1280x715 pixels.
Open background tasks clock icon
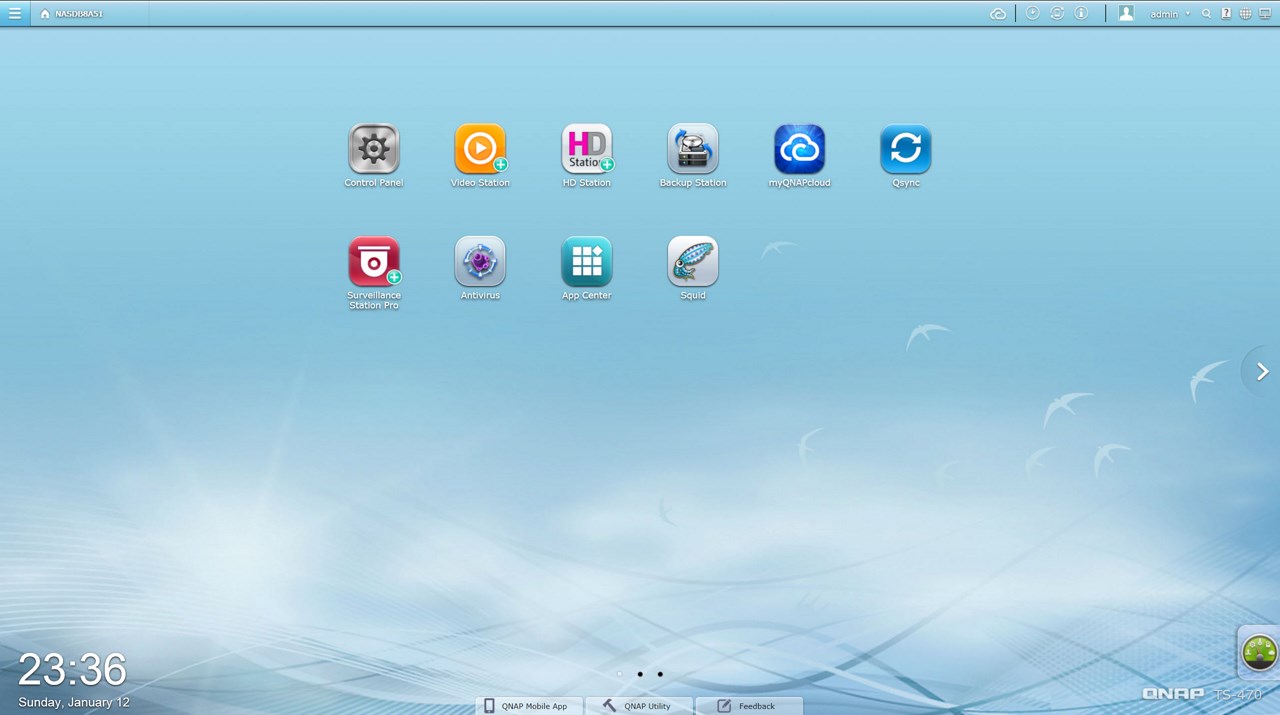pos(1033,13)
